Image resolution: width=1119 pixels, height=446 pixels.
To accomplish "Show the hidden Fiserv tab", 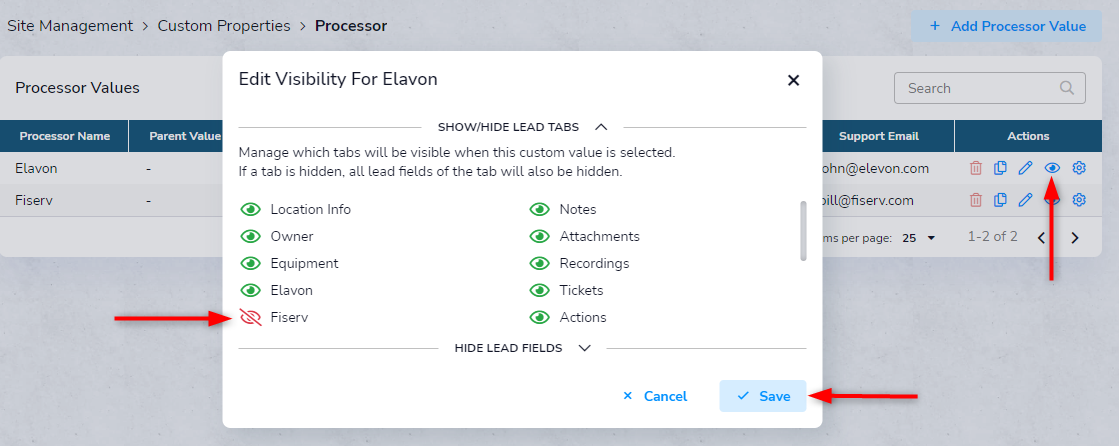I will tap(250, 318).
